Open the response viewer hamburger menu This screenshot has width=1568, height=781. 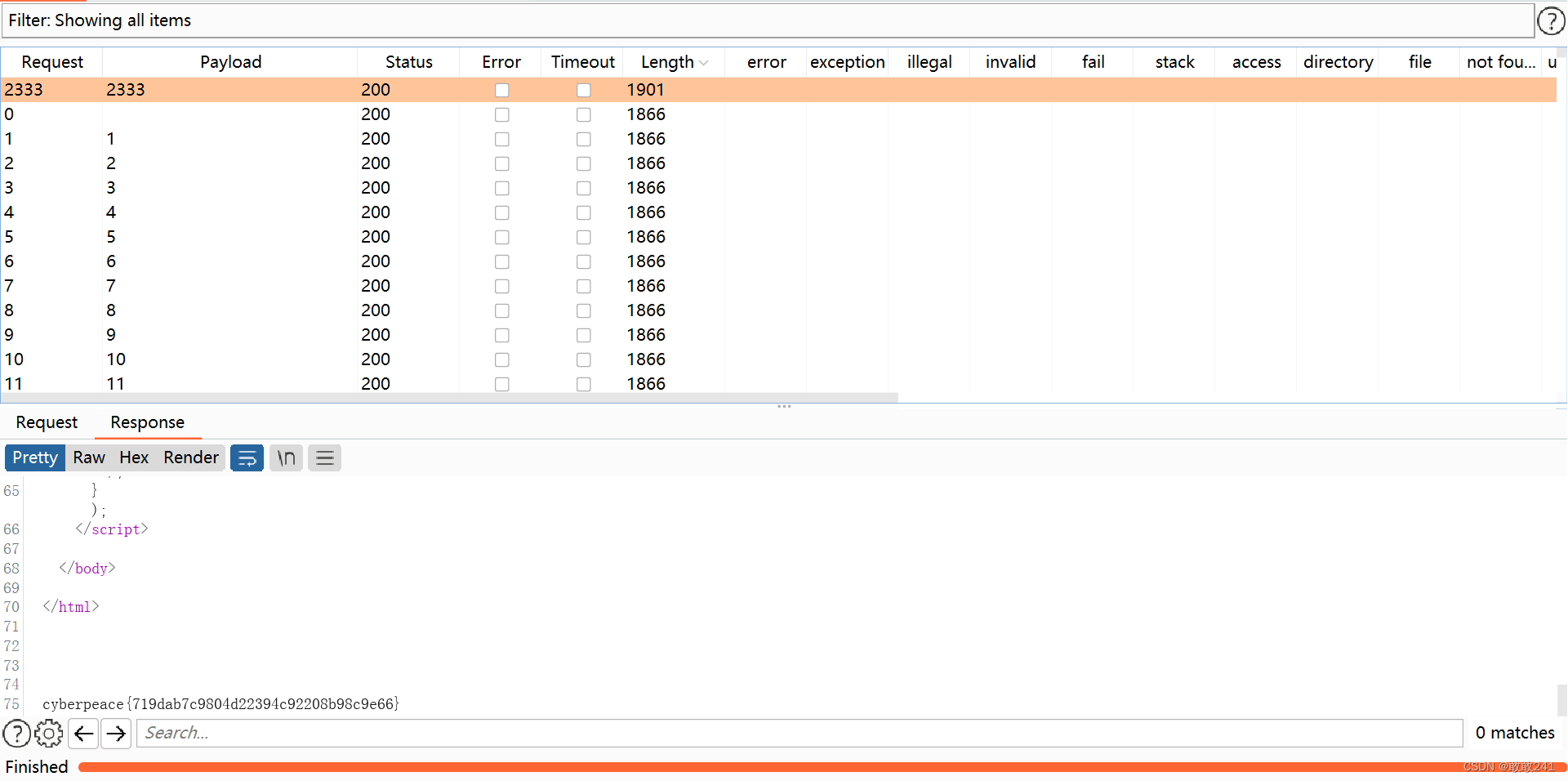[324, 457]
